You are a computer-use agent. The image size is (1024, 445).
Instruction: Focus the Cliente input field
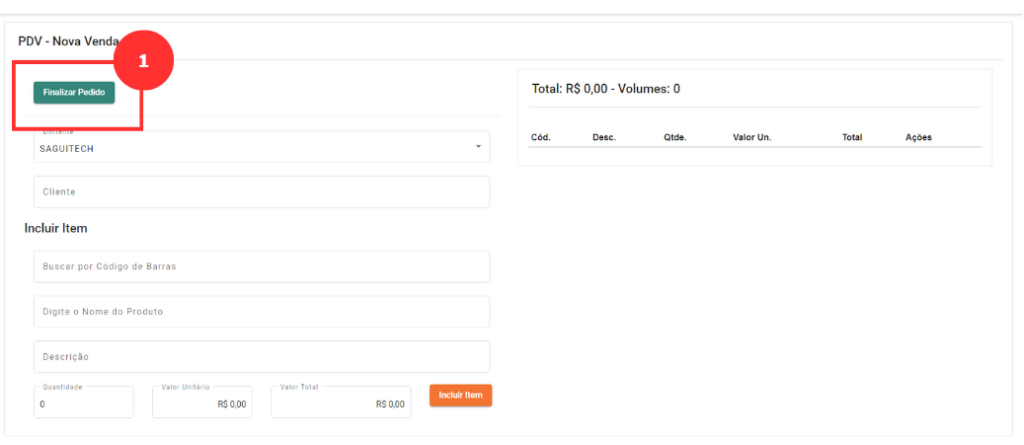pyautogui.click(x=261, y=192)
